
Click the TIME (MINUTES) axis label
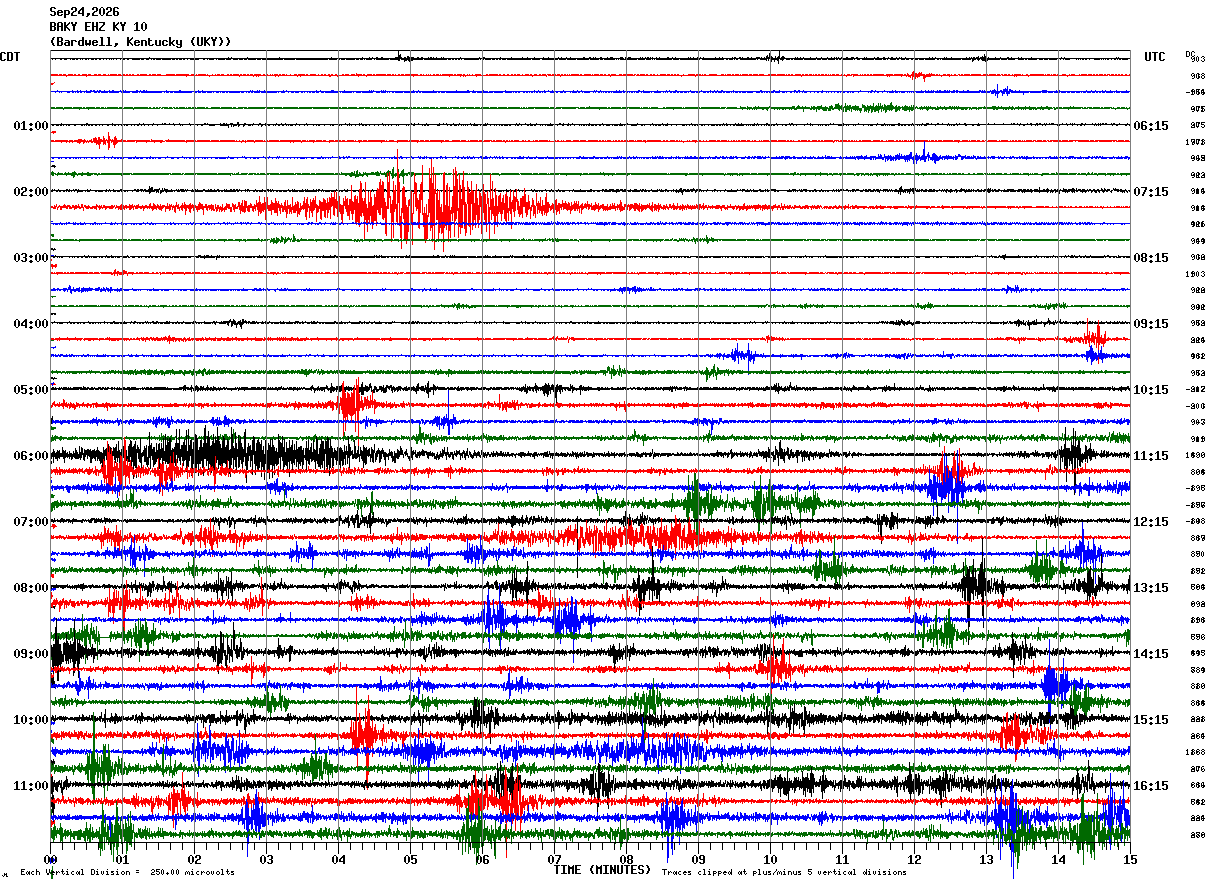tap(602, 870)
